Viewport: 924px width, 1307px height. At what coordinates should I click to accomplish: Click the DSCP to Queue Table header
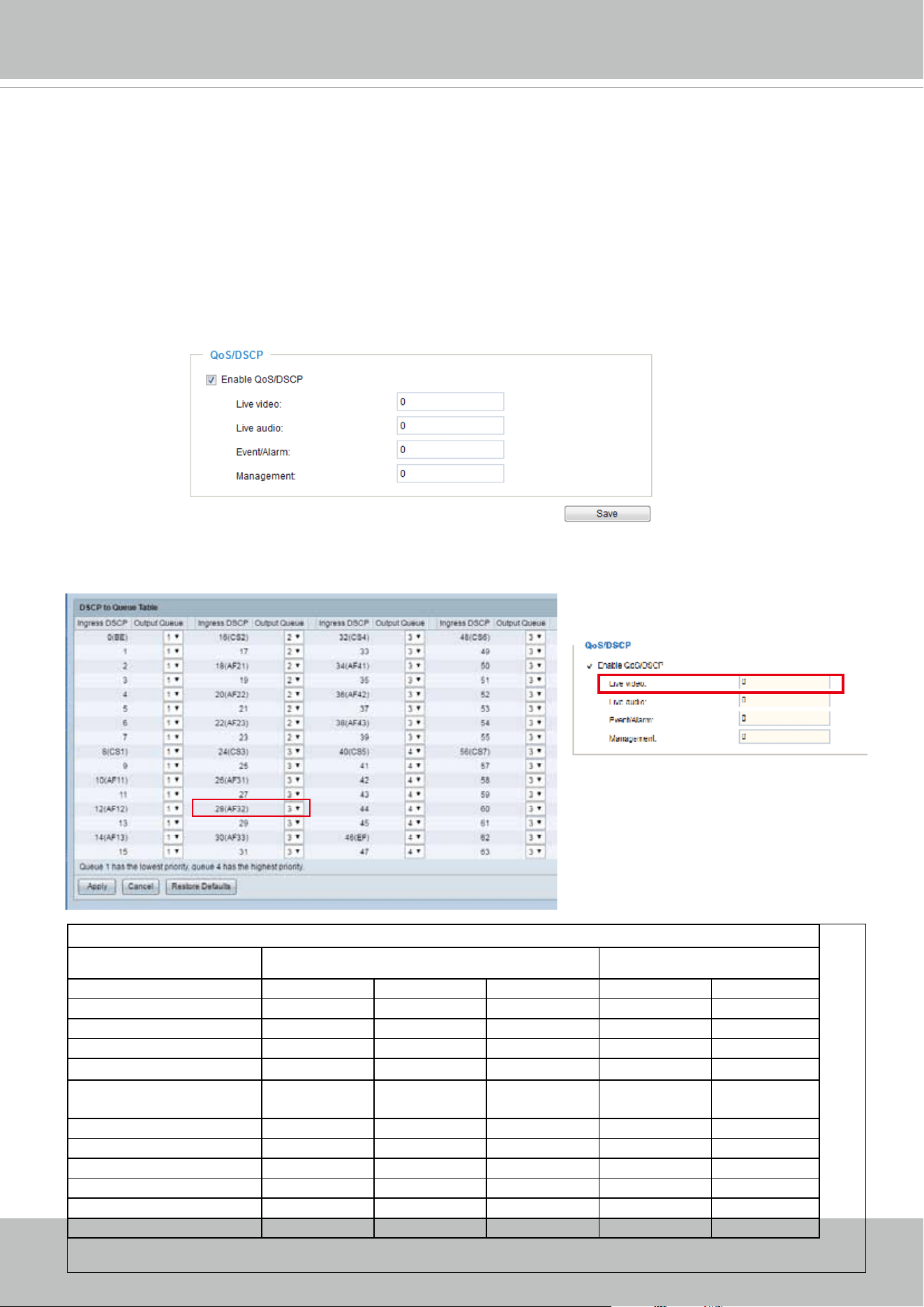click(119, 607)
